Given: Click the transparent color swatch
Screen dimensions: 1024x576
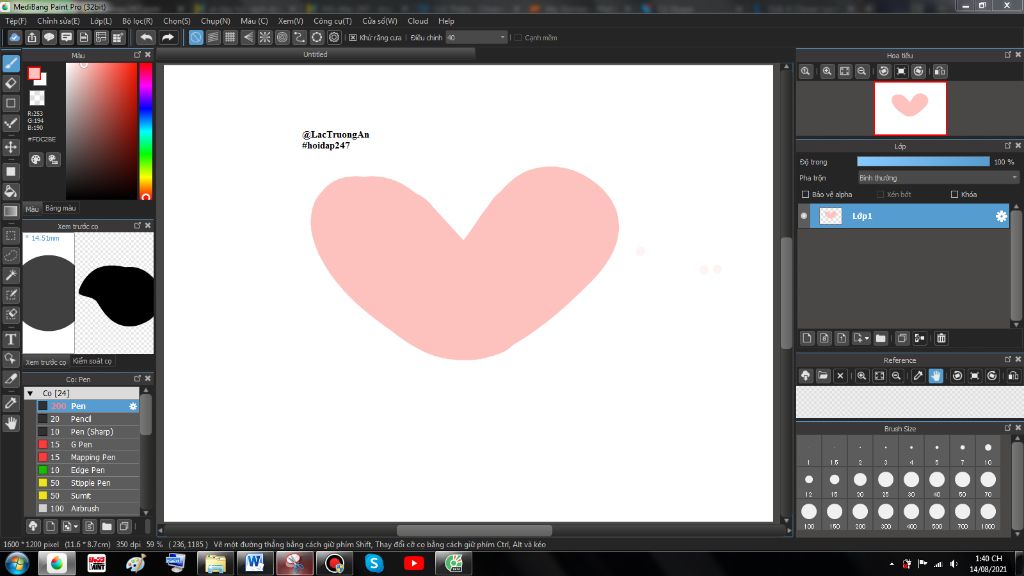Looking at the screenshot, I should click(x=37, y=98).
